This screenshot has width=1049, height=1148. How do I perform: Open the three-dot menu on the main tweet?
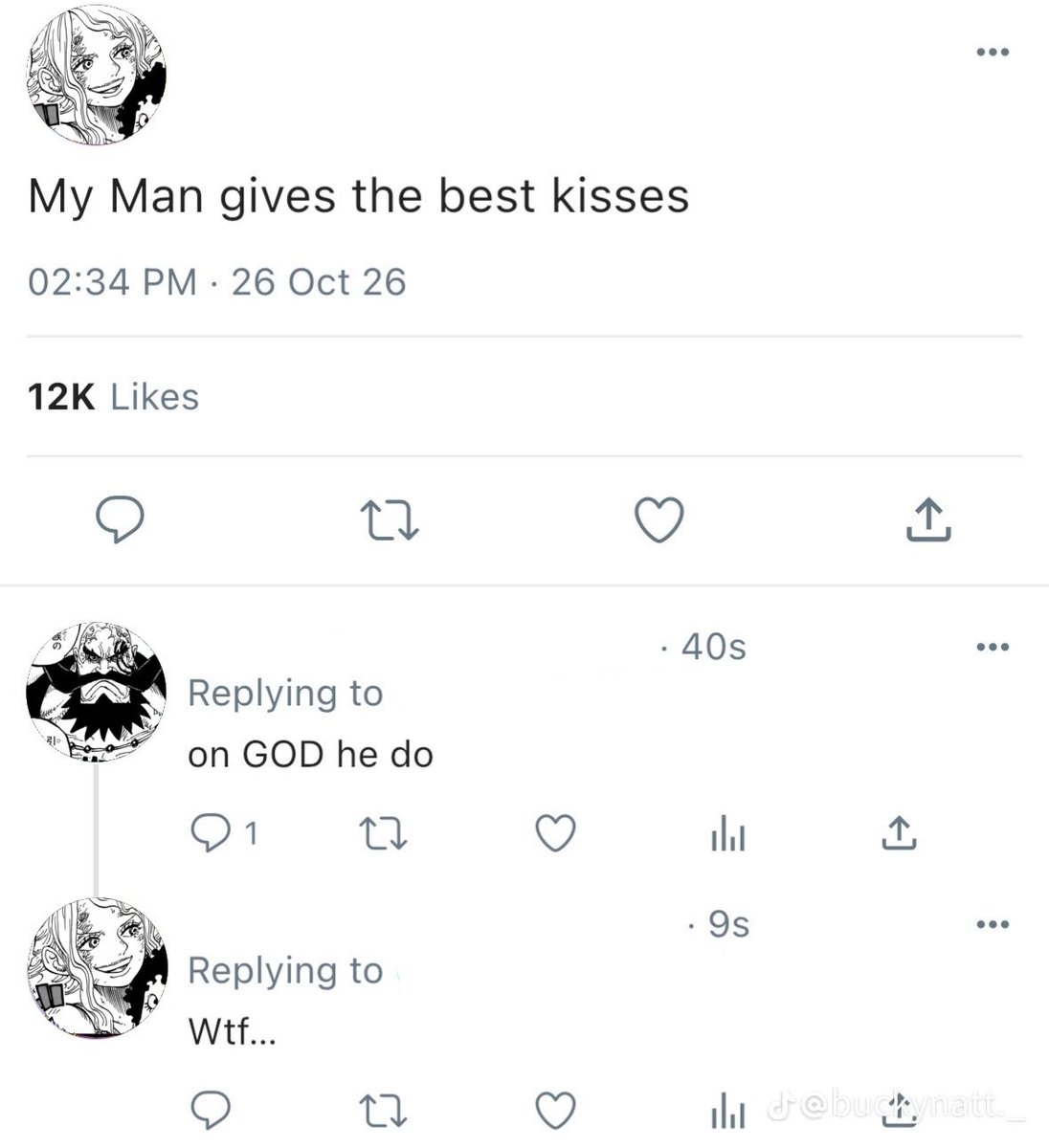(x=993, y=52)
